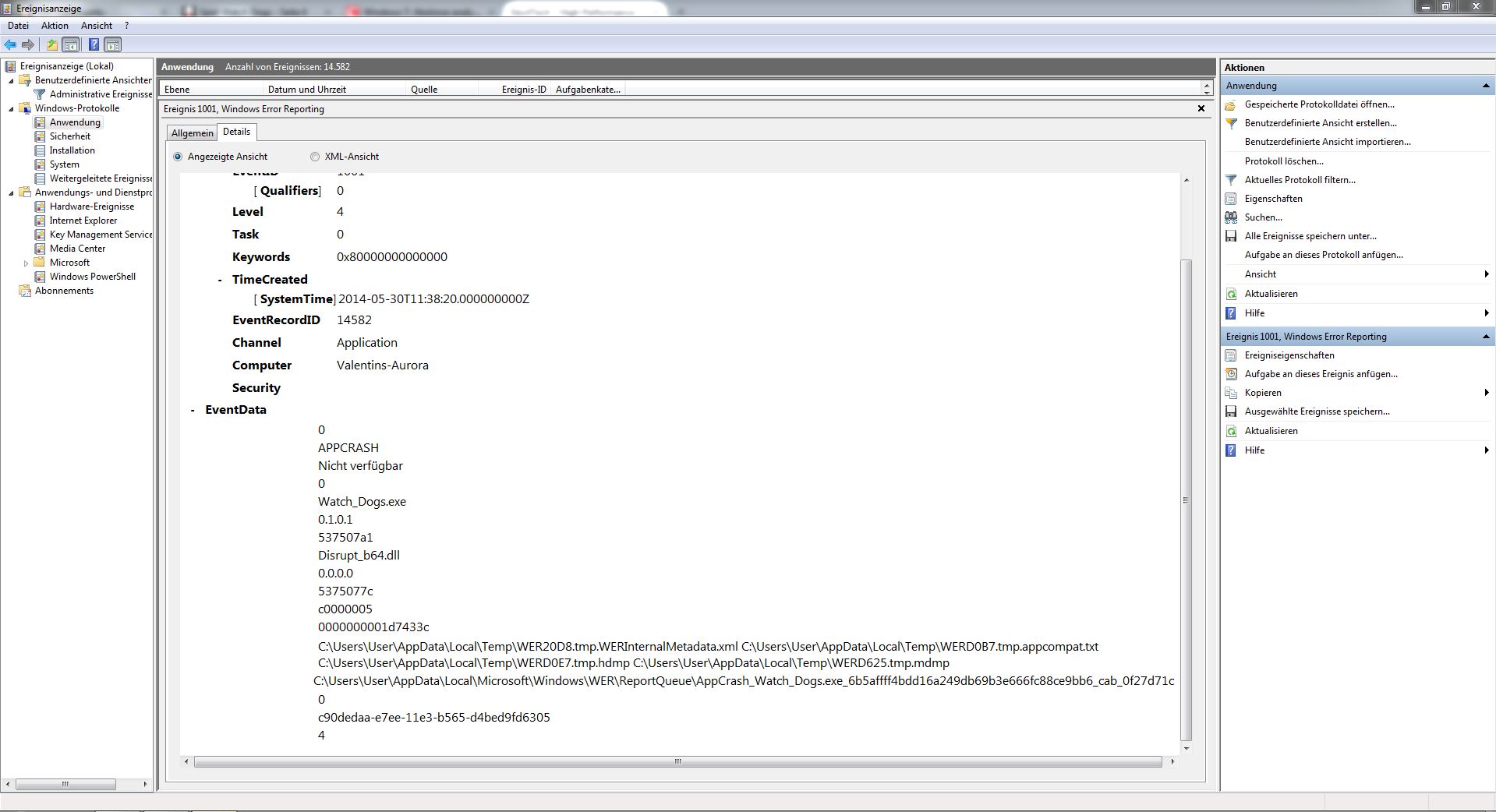This screenshot has height=812, width=1496.
Task: Click Protokoll löschen in the actions pane
Action: (1283, 161)
